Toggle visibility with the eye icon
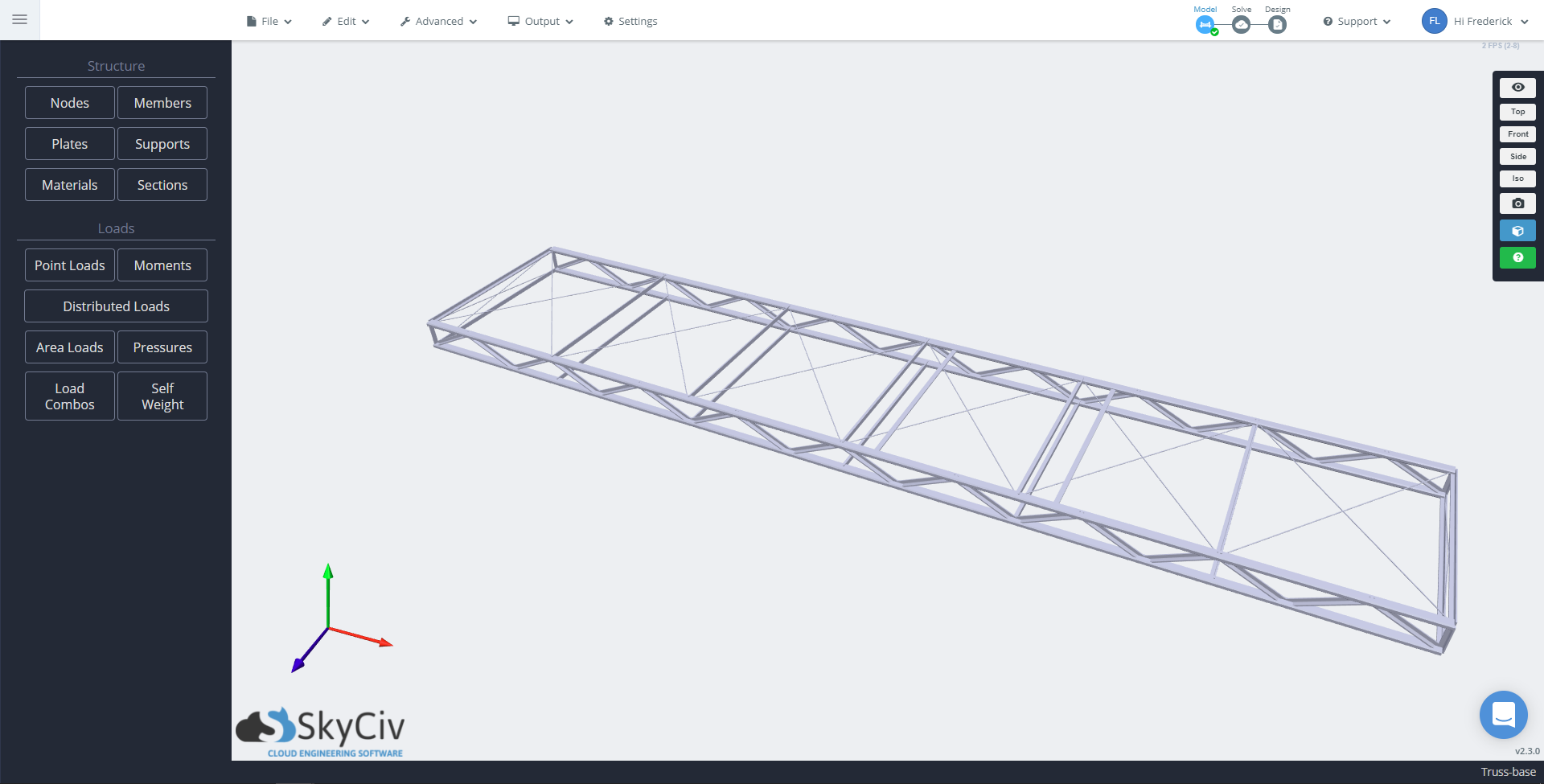This screenshot has height=784, width=1544. pos(1517,87)
